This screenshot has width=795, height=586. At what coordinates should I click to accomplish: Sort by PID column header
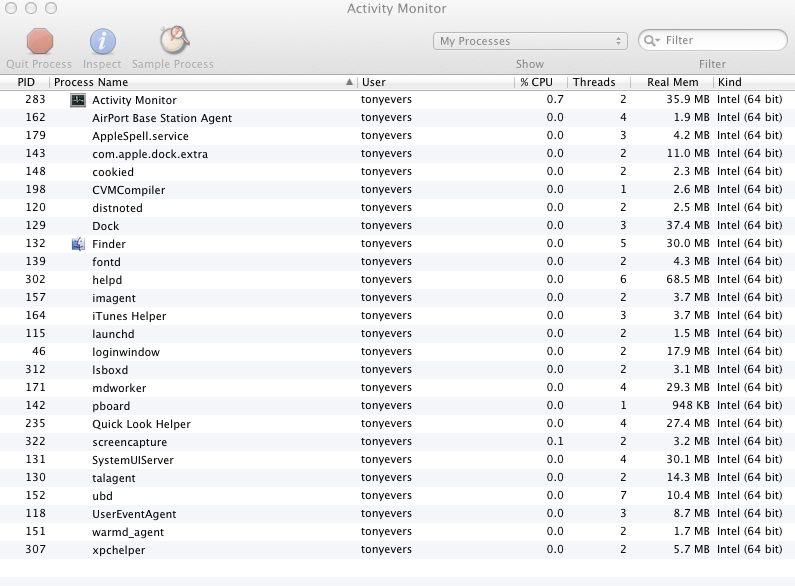point(26,82)
